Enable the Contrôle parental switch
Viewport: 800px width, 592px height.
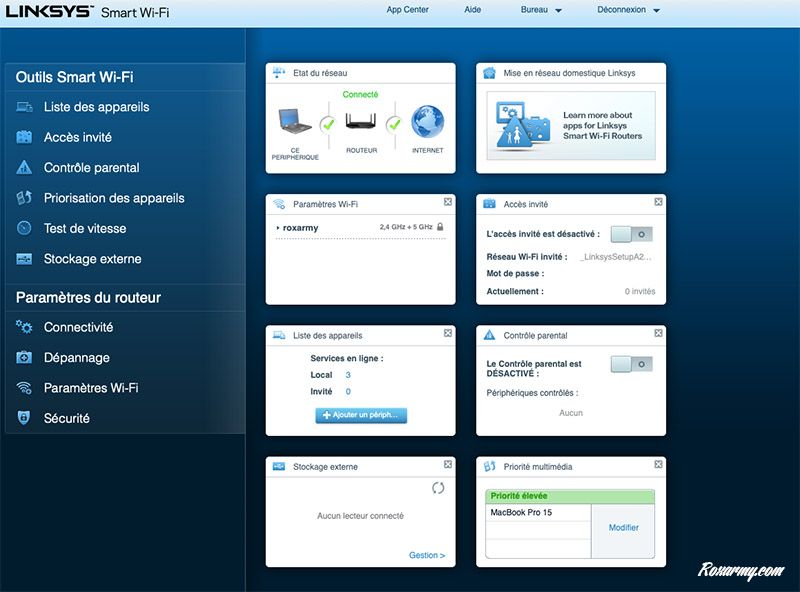coord(631,365)
